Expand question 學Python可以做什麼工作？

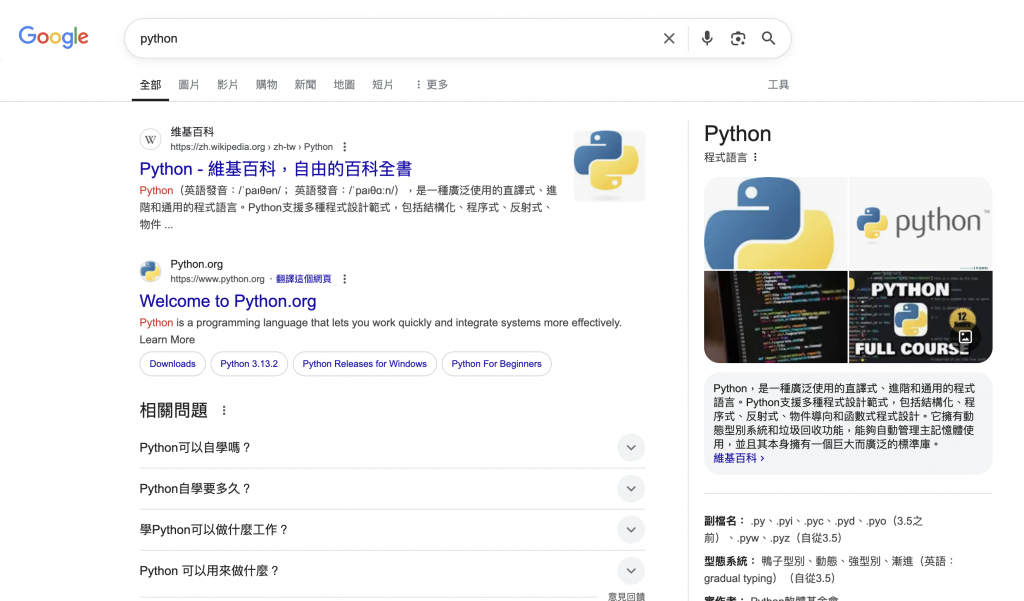pyautogui.click(x=392, y=530)
